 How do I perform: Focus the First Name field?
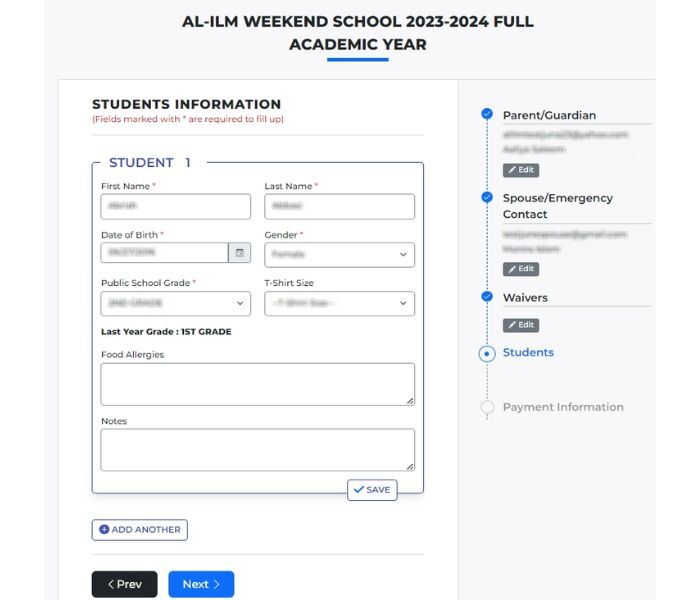pos(176,206)
